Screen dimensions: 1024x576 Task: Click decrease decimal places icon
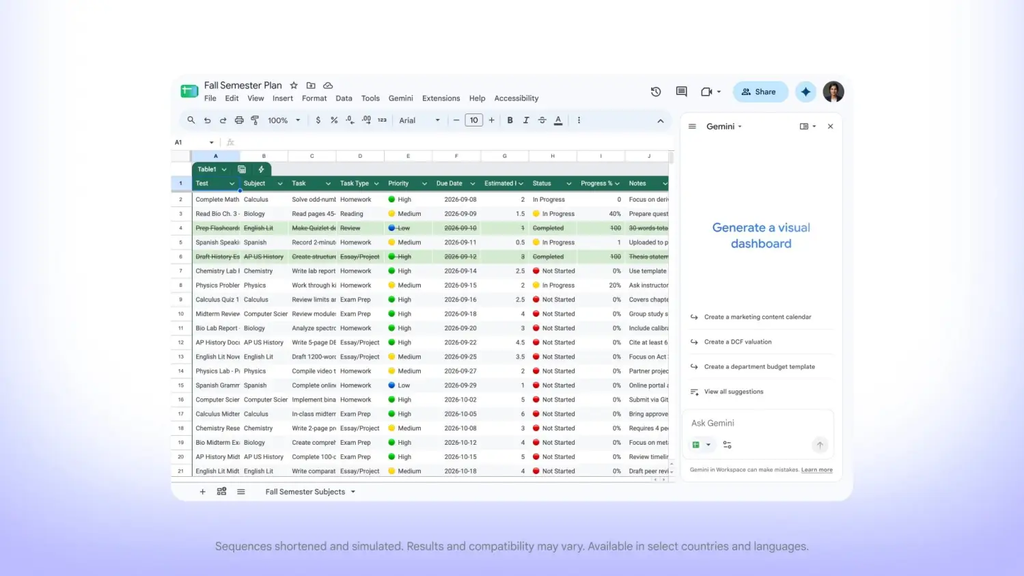tap(350, 120)
